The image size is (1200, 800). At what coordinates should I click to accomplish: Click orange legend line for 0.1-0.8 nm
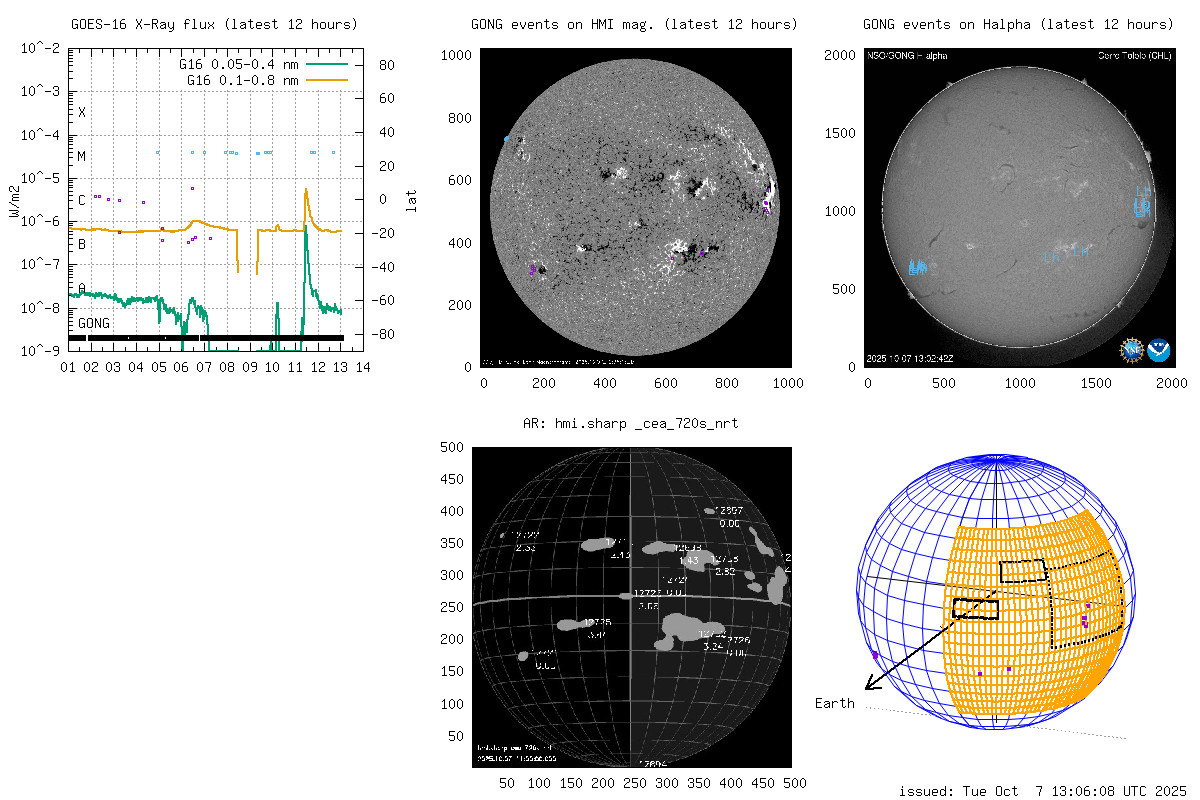click(328, 79)
